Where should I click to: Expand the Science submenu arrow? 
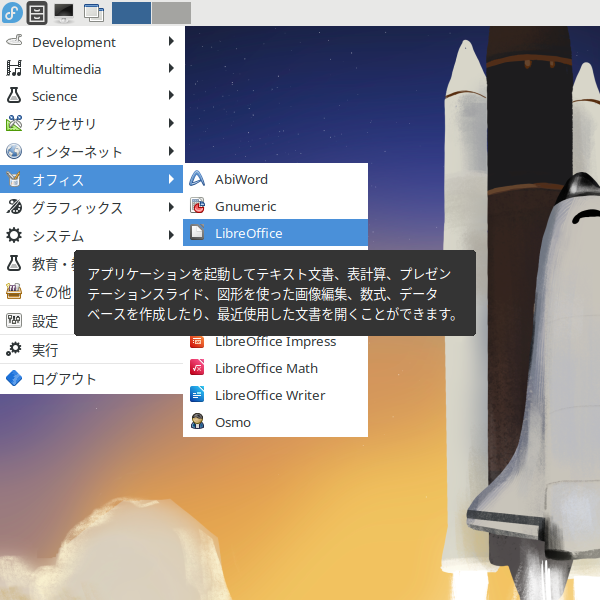click(x=171, y=96)
